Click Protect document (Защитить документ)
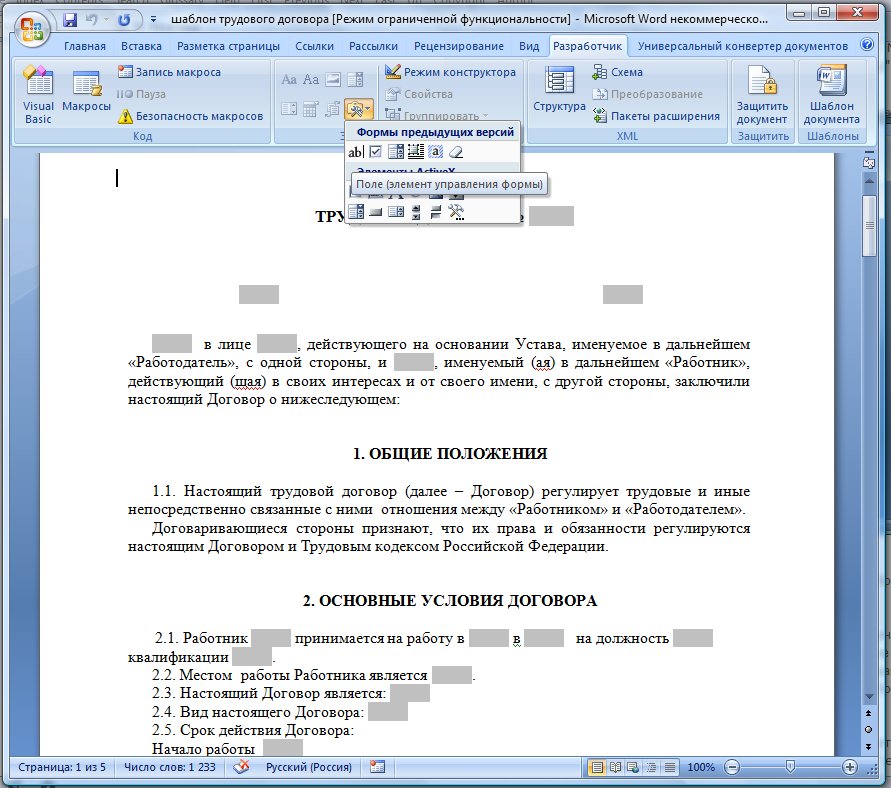Screen dimensions: 891x788 click(762, 94)
